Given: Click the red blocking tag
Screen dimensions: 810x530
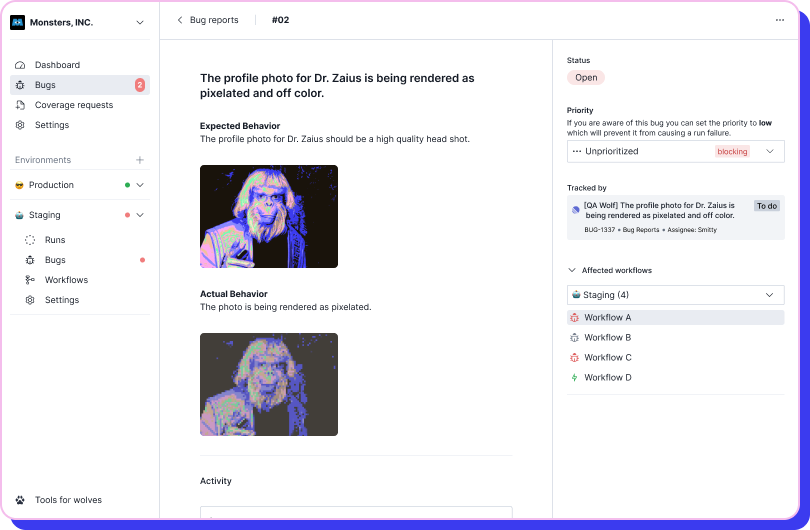Looking at the screenshot, I should (732, 151).
